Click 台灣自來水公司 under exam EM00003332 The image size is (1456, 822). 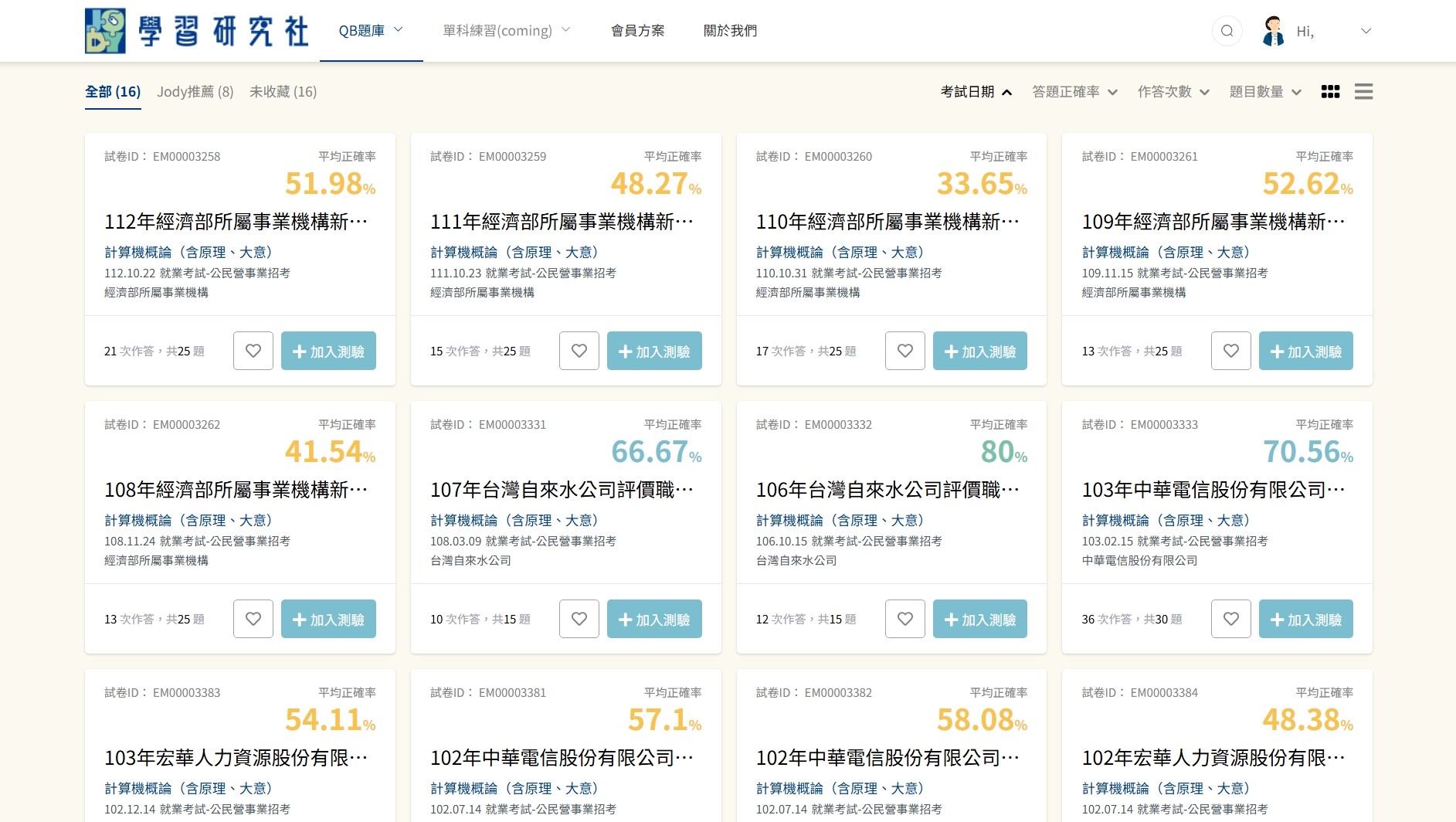coord(796,561)
